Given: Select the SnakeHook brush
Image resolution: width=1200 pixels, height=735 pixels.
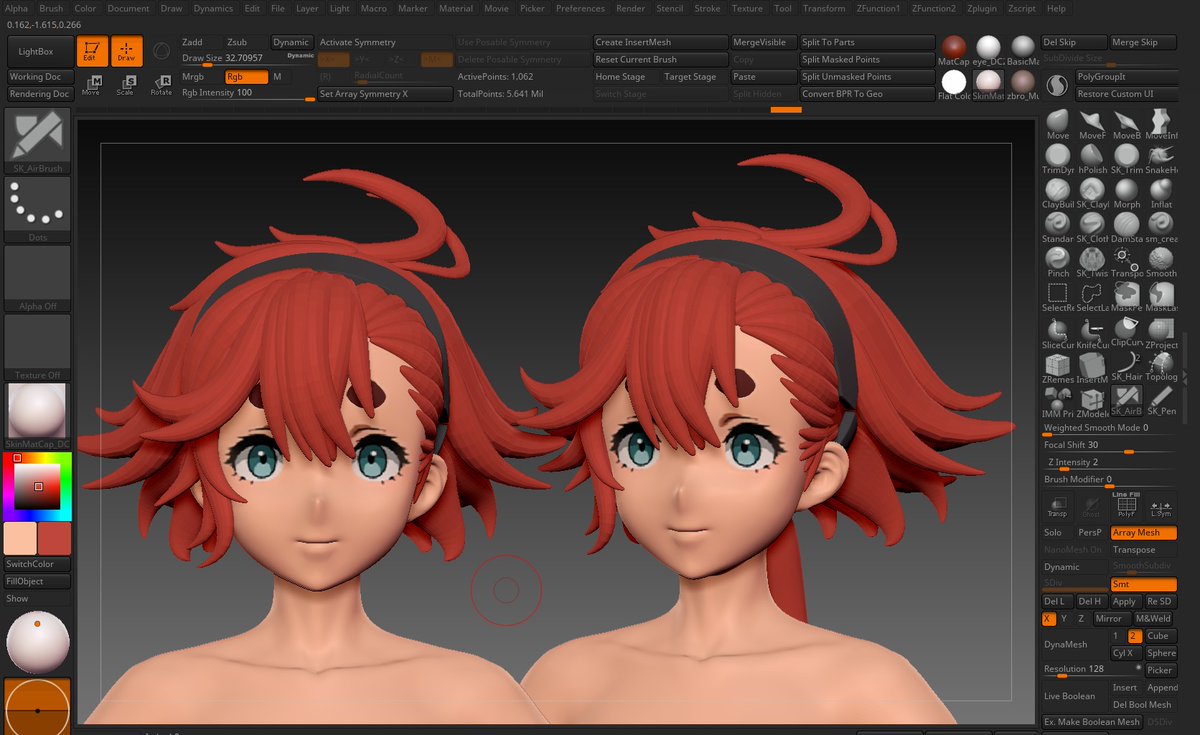Looking at the screenshot, I should click(x=1161, y=159).
